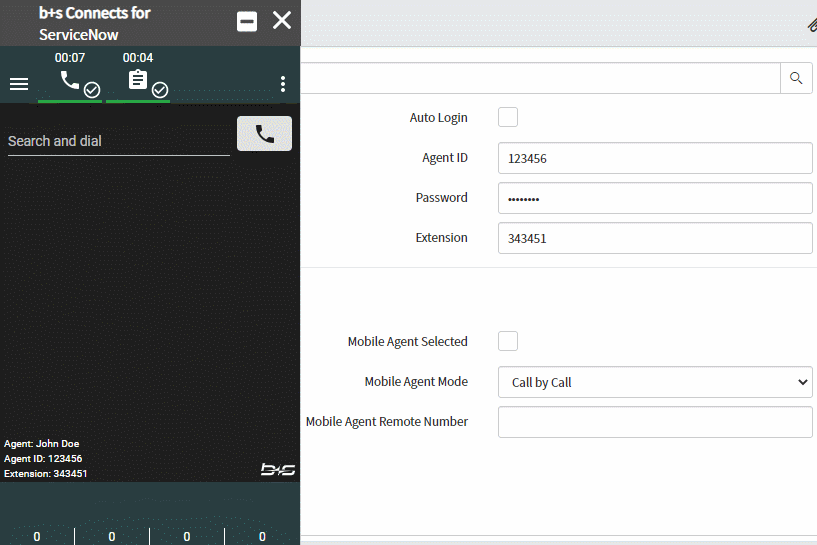Viewport: 817px width, 545px height.
Task: Click the magnifier search icon
Action: pyautogui.click(x=796, y=78)
